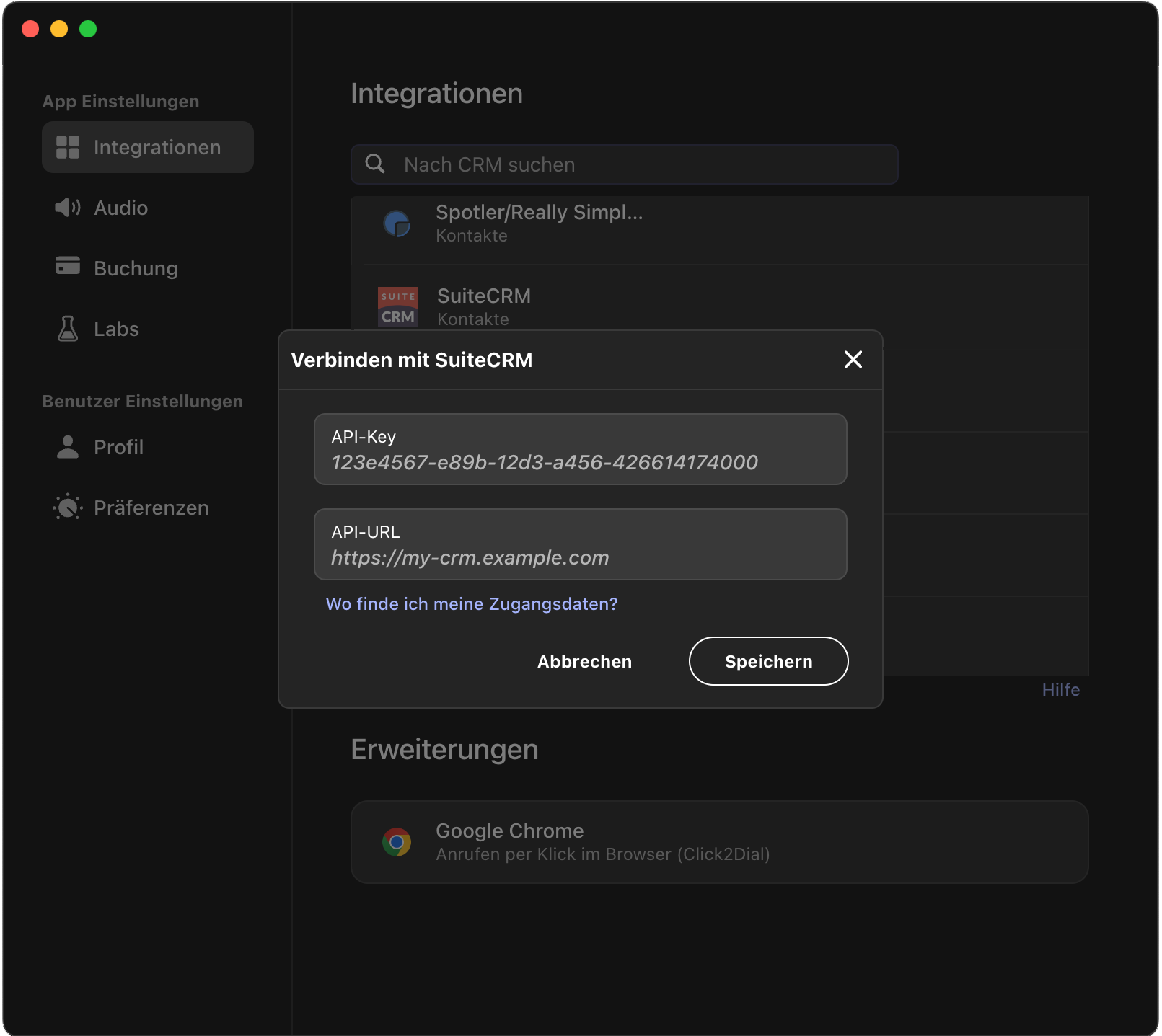
Task: Click the SuiteCRM logo in the list
Action: coord(397,306)
